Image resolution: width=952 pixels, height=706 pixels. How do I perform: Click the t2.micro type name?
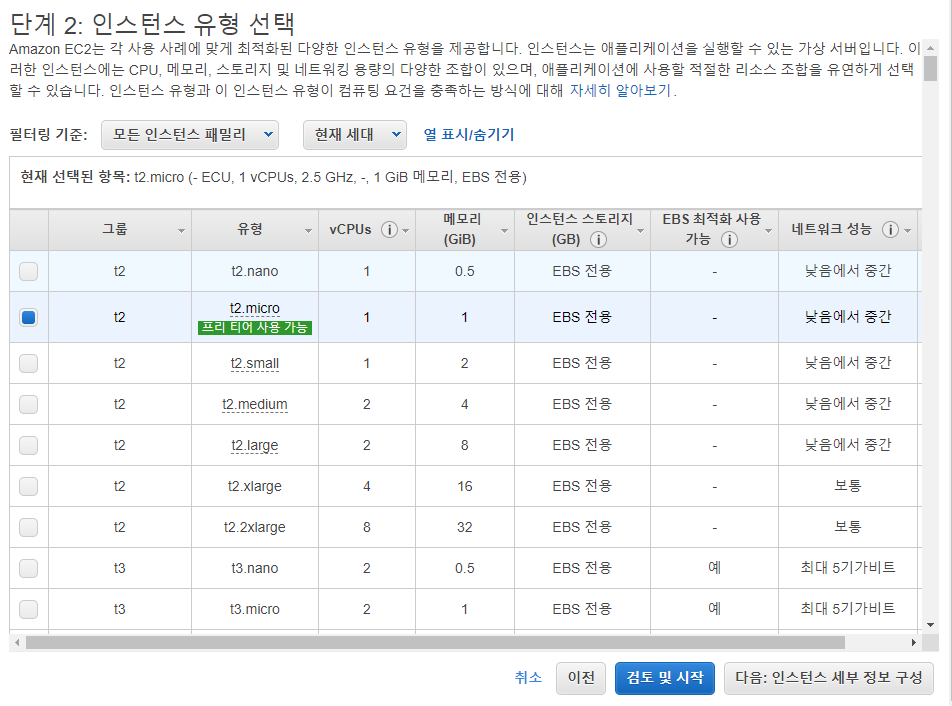point(254,308)
